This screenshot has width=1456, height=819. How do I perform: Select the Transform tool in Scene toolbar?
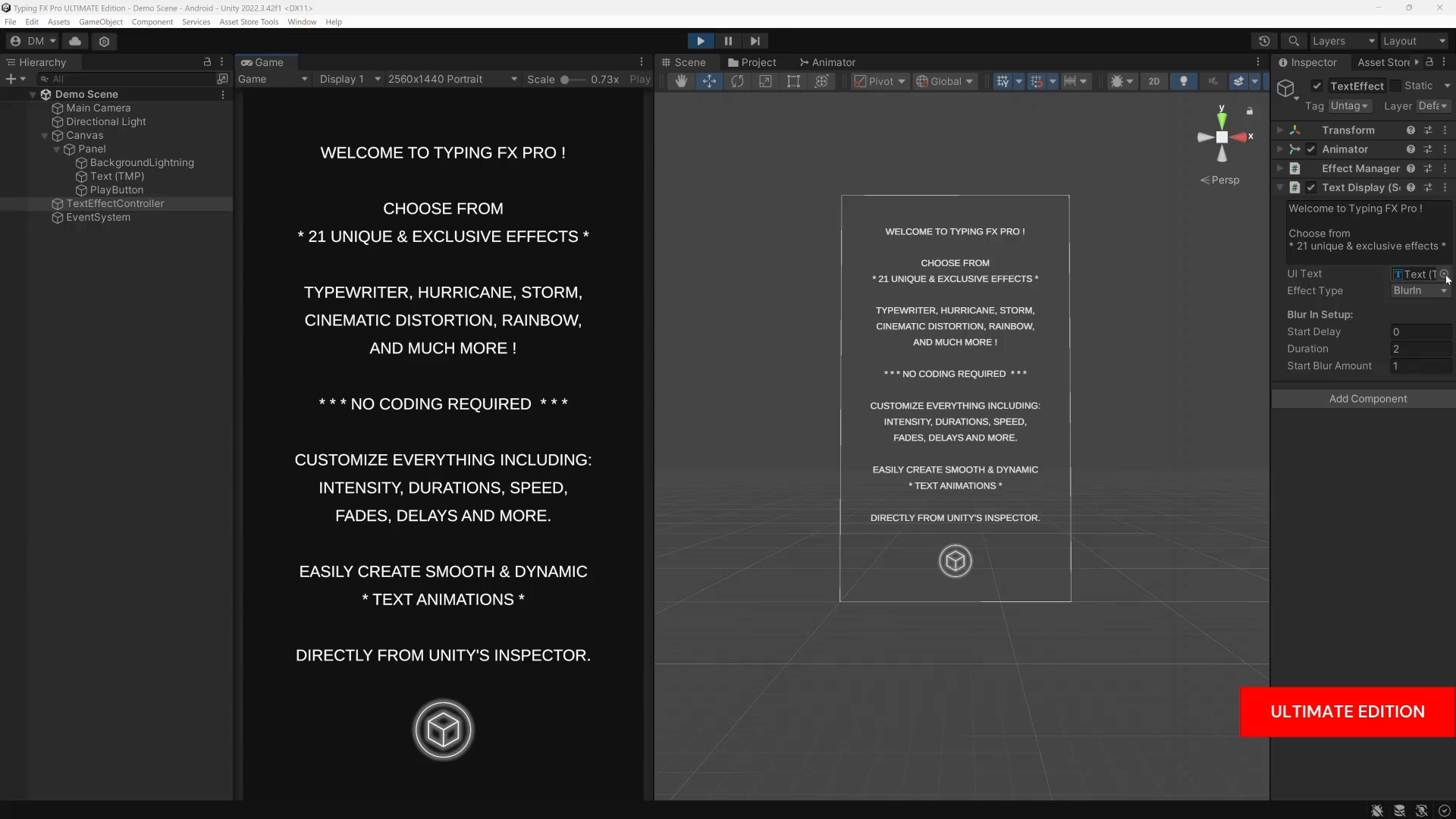(821, 81)
